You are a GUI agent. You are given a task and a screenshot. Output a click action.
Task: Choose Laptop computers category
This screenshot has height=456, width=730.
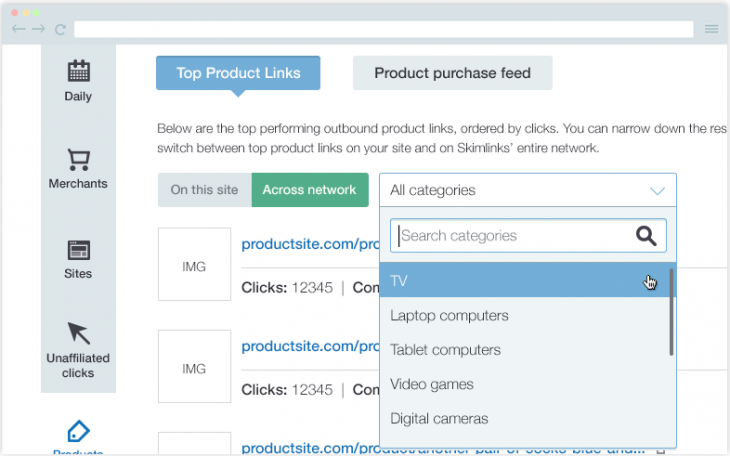click(x=449, y=316)
